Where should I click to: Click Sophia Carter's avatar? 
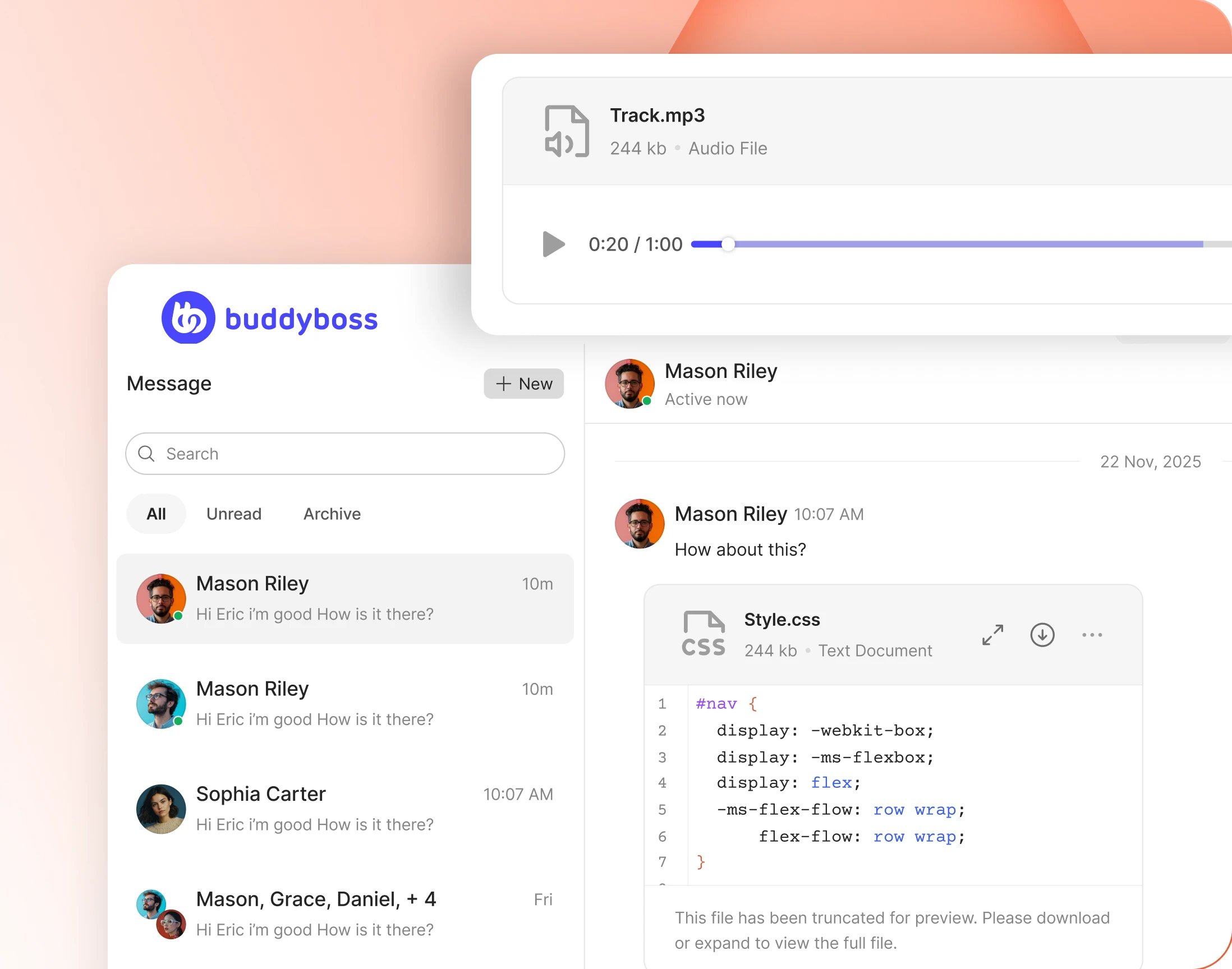[x=161, y=809]
